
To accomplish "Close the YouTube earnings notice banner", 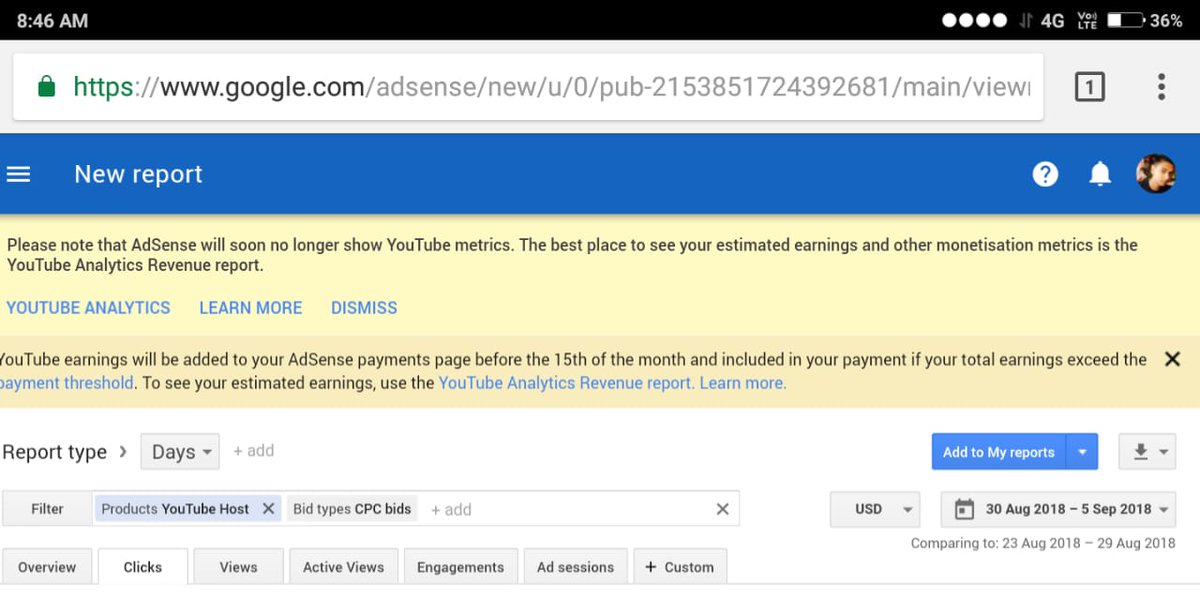I will click(1173, 359).
